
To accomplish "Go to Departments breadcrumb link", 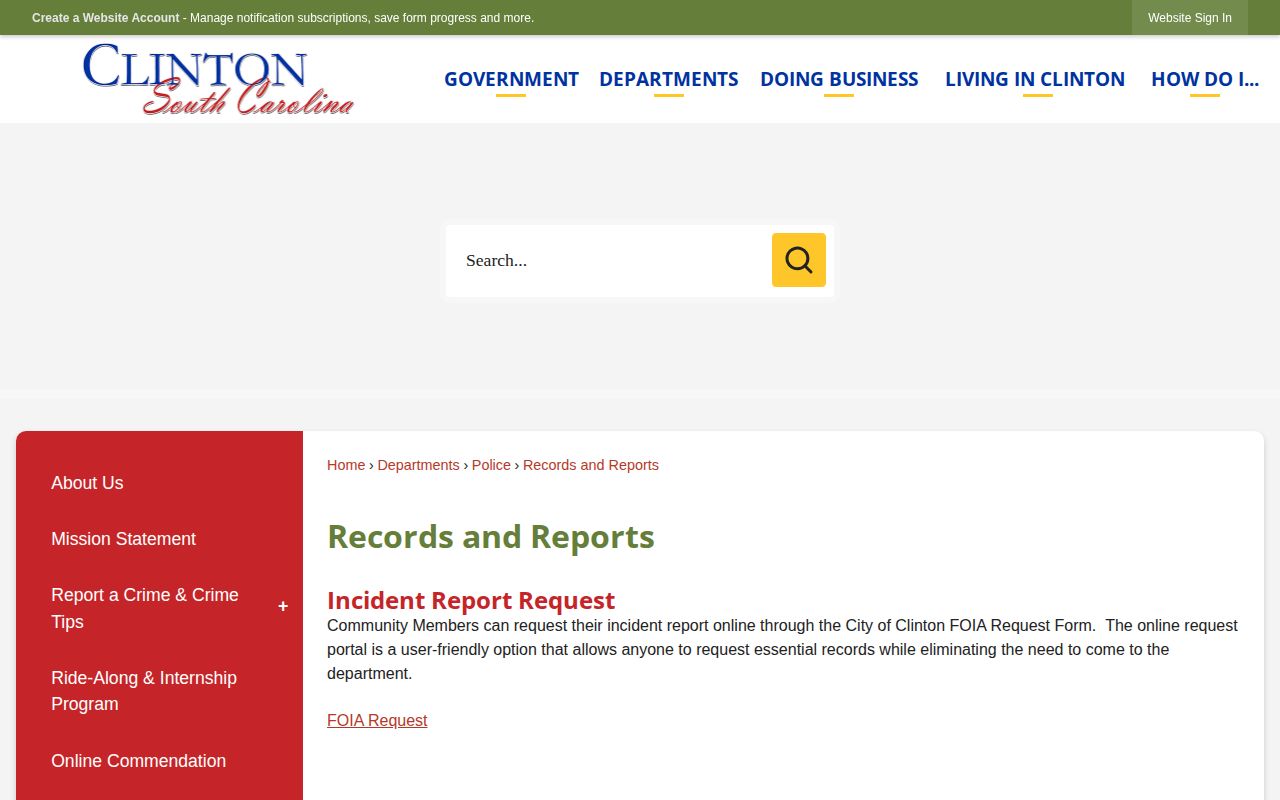I will tap(418, 465).
